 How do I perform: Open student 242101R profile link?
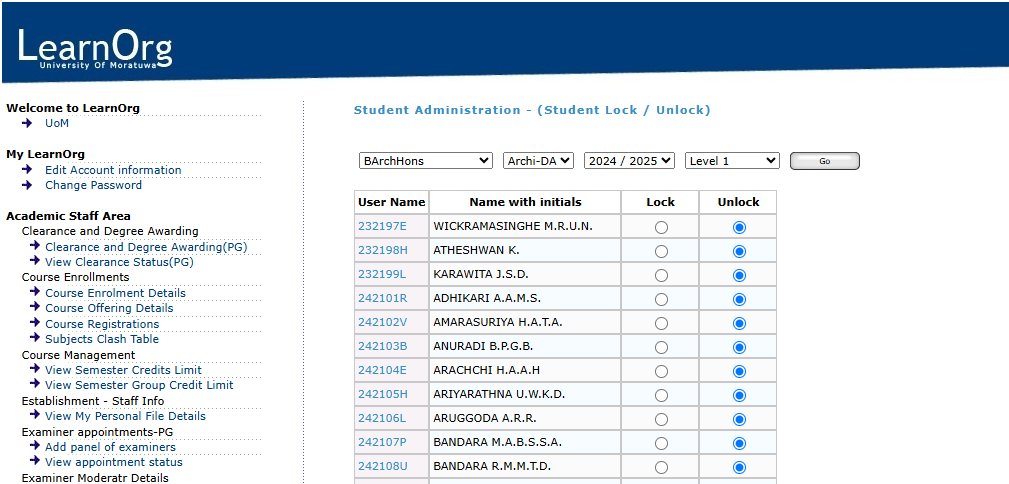pyautogui.click(x=382, y=298)
